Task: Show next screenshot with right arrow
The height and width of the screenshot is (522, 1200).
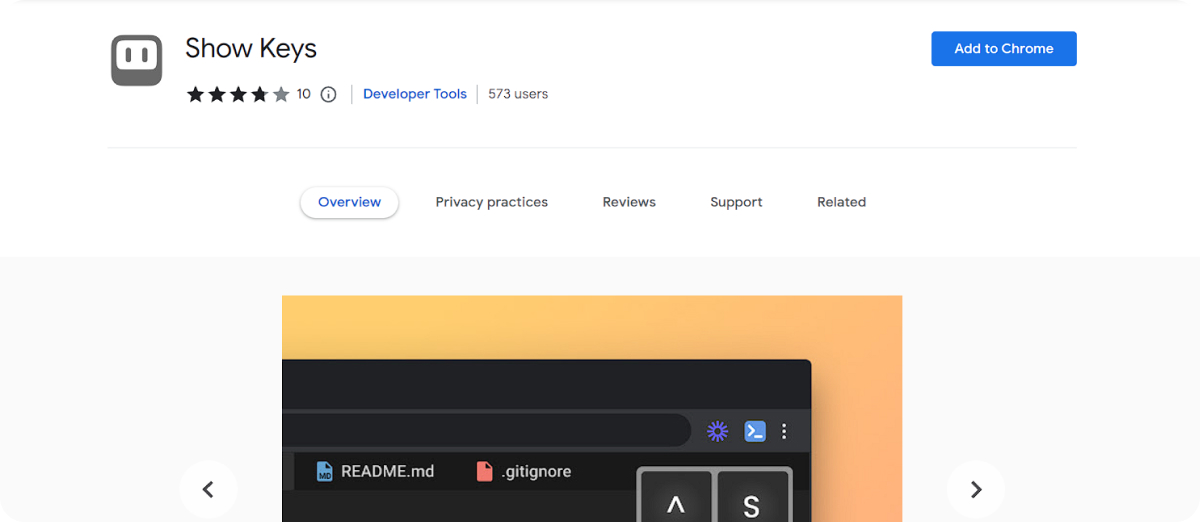Action: 976,489
